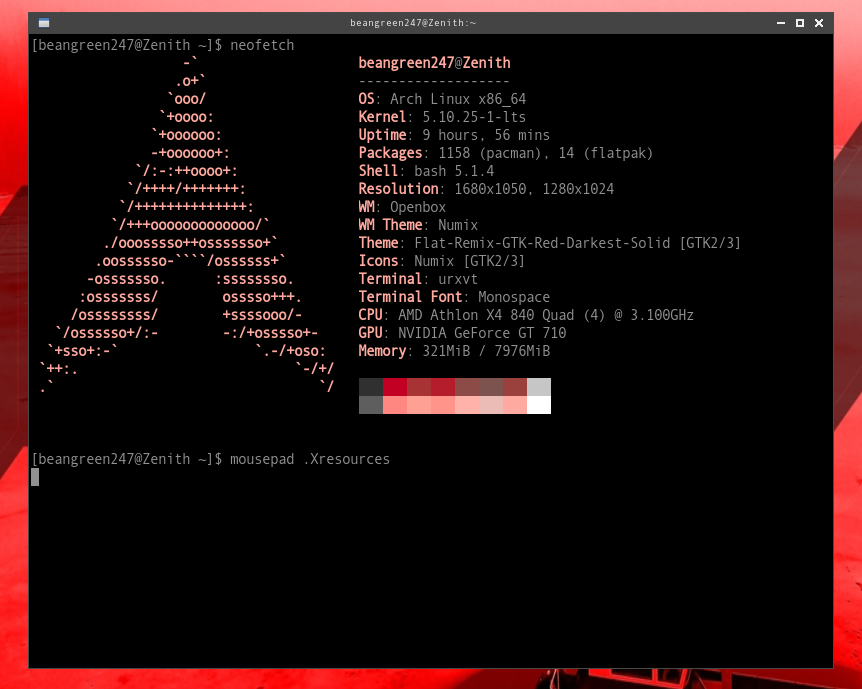Click the dark gray swatch in top palette row

[x=371, y=387]
